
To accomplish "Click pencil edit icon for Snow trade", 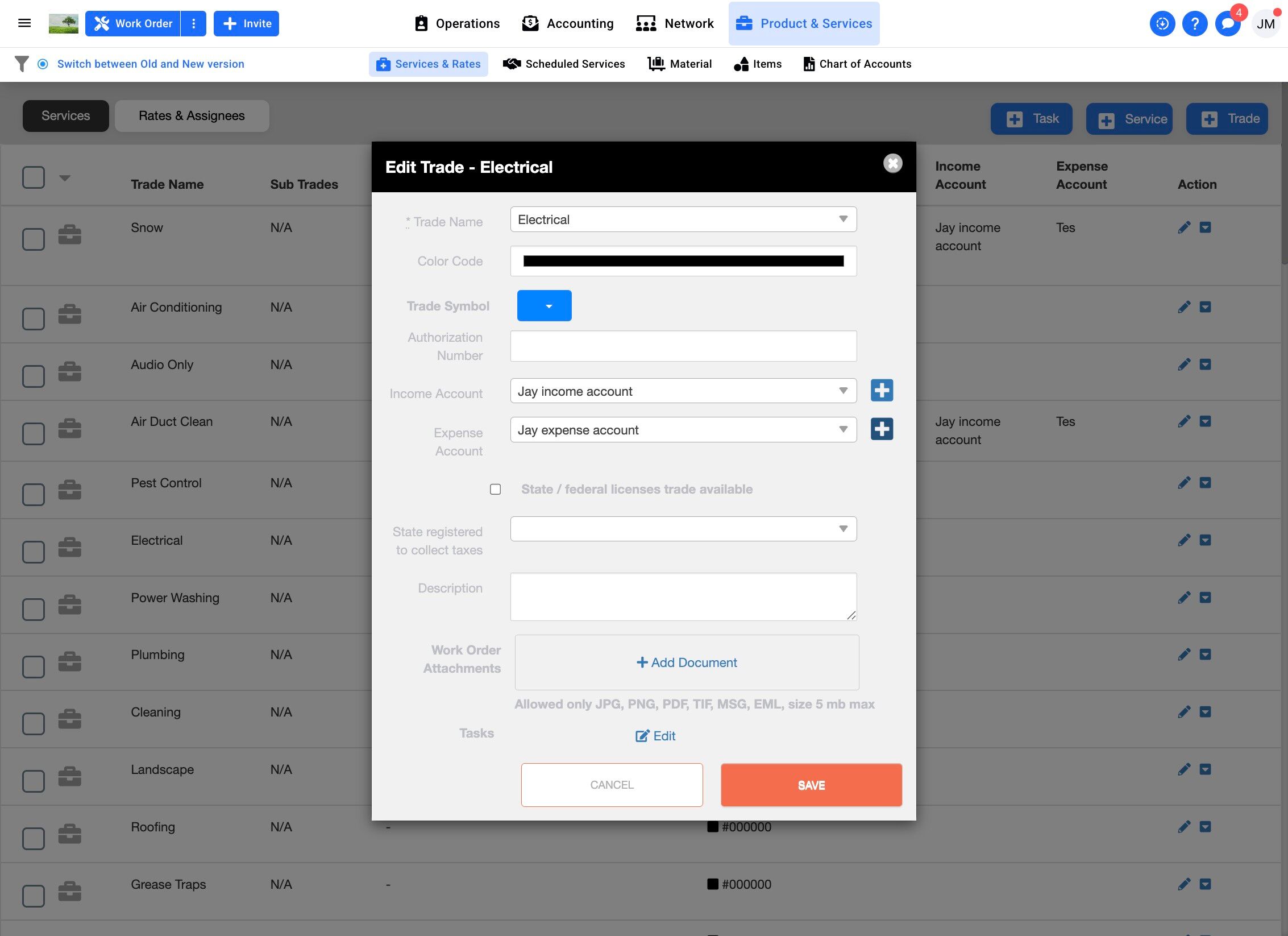I will coord(1184,228).
